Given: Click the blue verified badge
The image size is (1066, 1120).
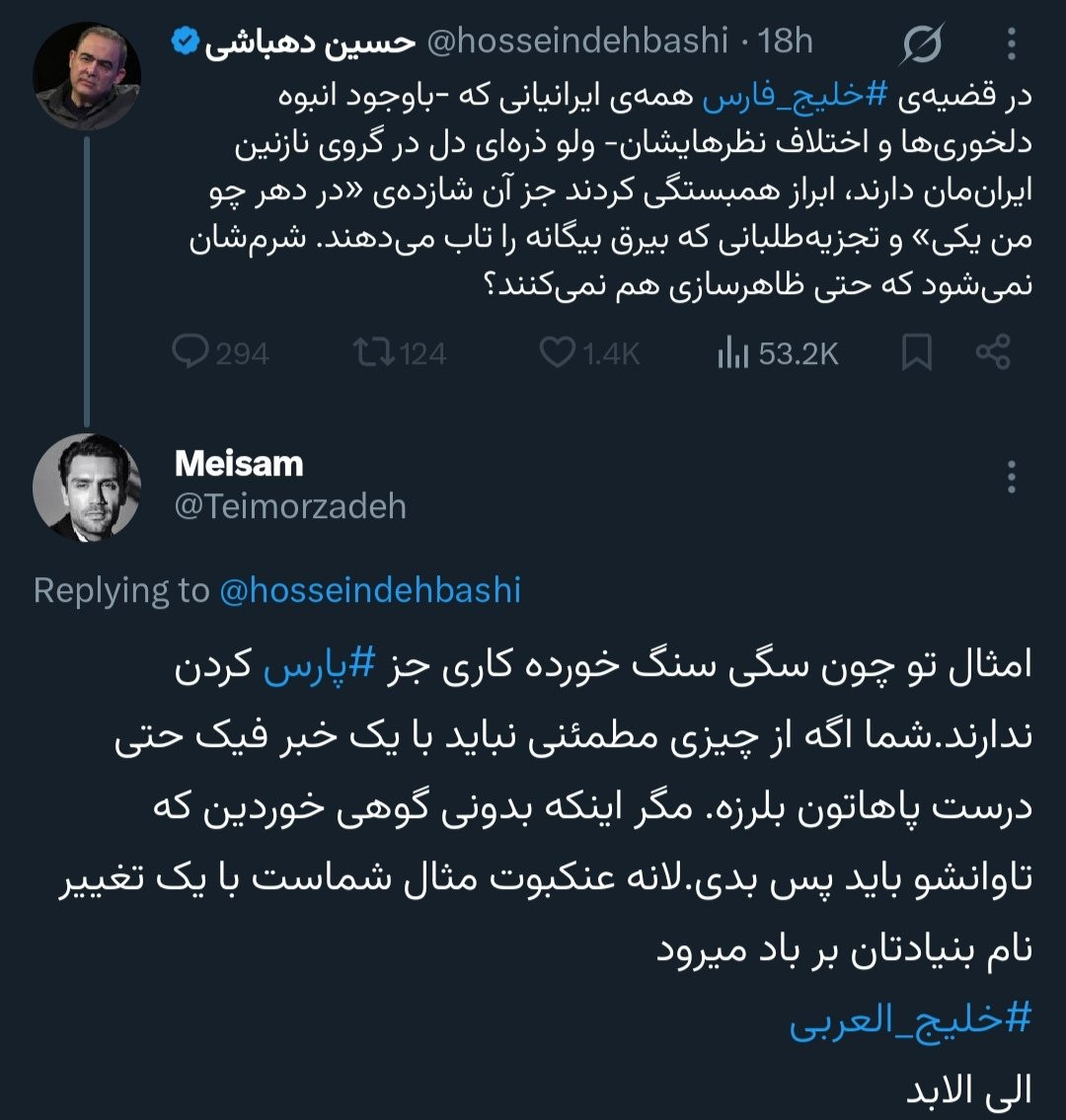Looking at the screenshot, I should [184, 41].
